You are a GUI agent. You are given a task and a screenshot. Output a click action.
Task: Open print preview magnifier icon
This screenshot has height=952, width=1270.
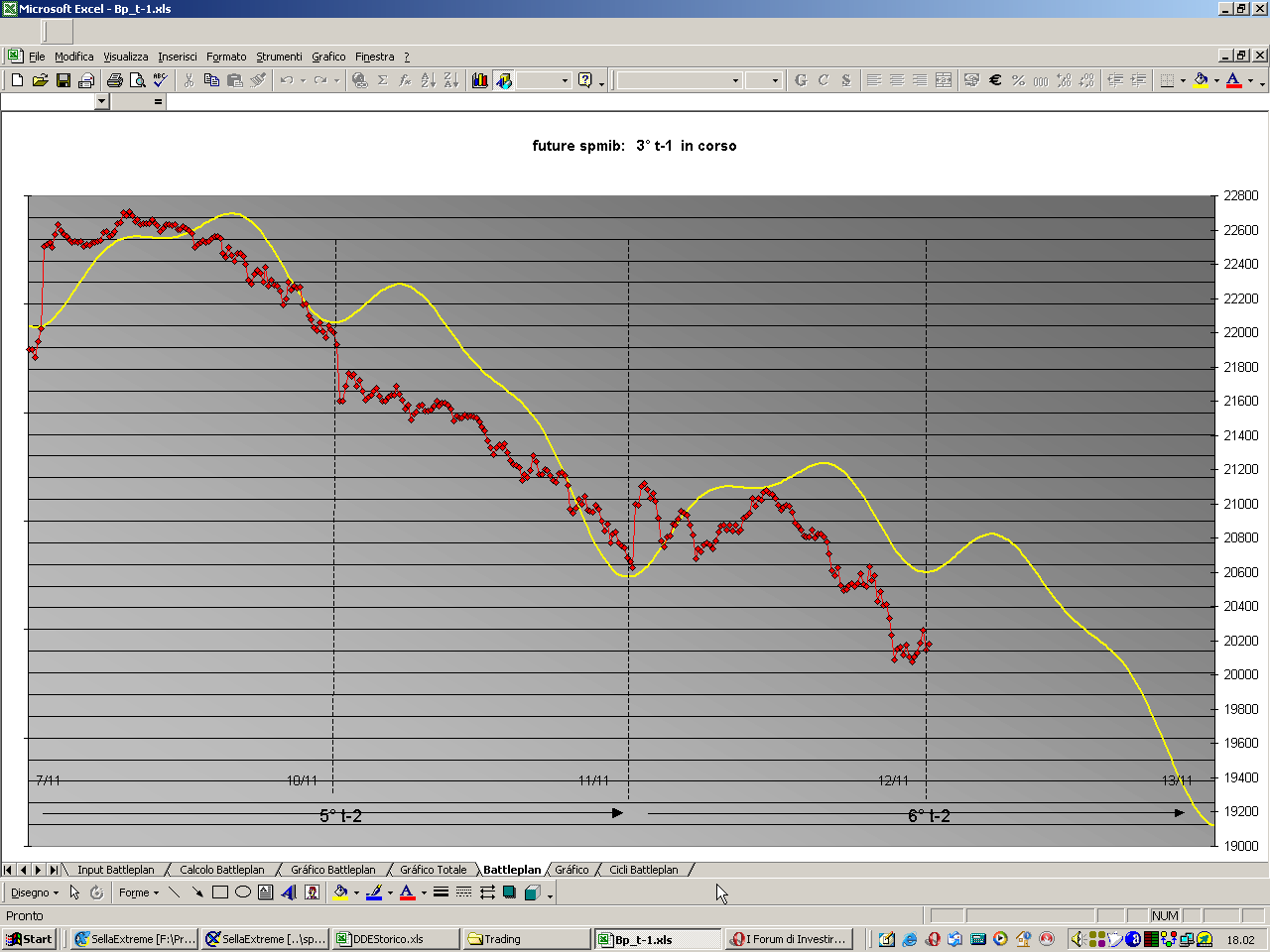137,80
